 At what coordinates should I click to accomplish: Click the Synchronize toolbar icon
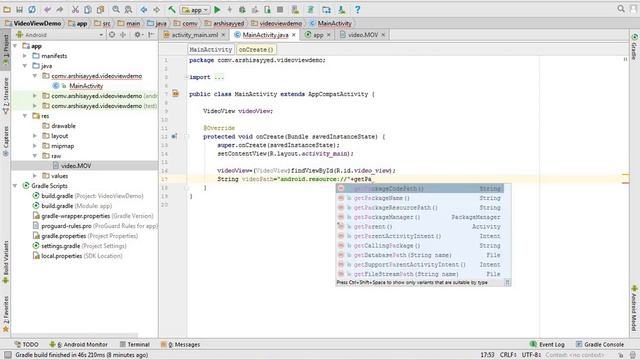pos(32,9)
